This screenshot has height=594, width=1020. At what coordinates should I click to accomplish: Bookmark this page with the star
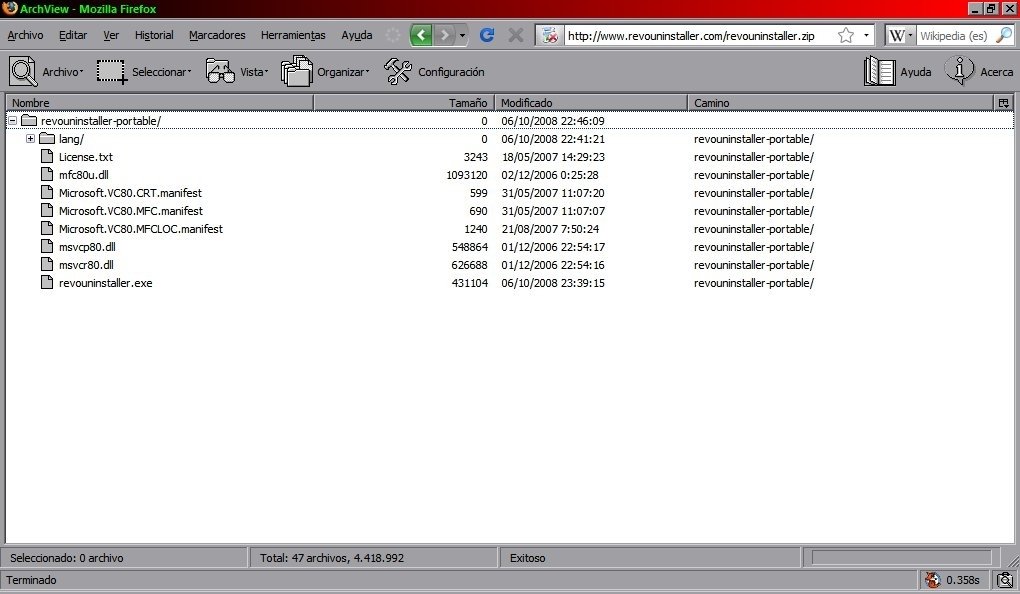click(x=846, y=35)
